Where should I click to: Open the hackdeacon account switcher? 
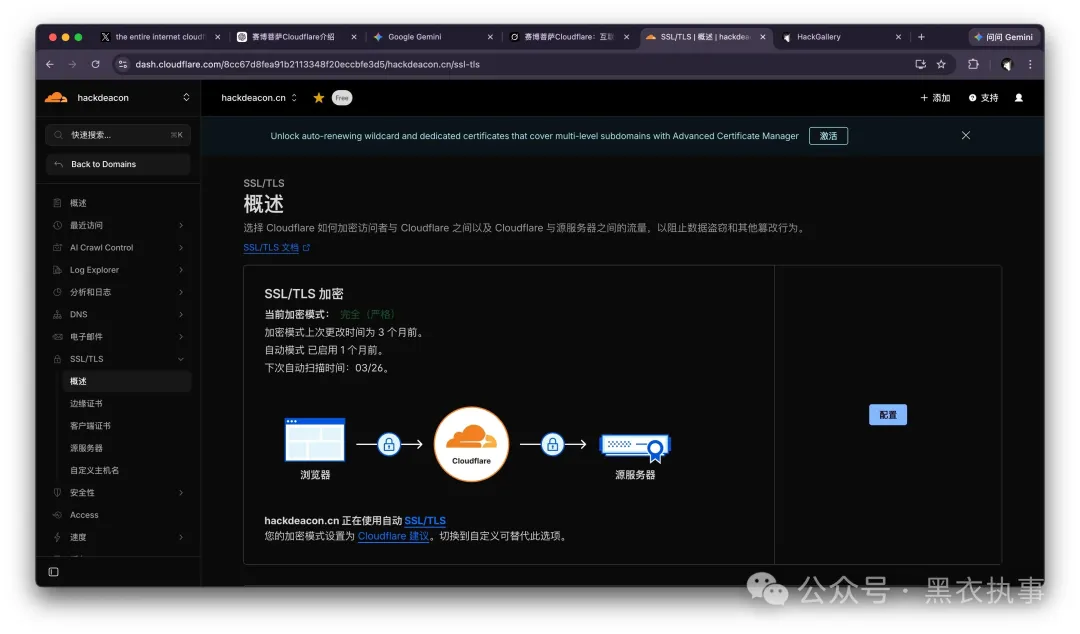point(186,98)
